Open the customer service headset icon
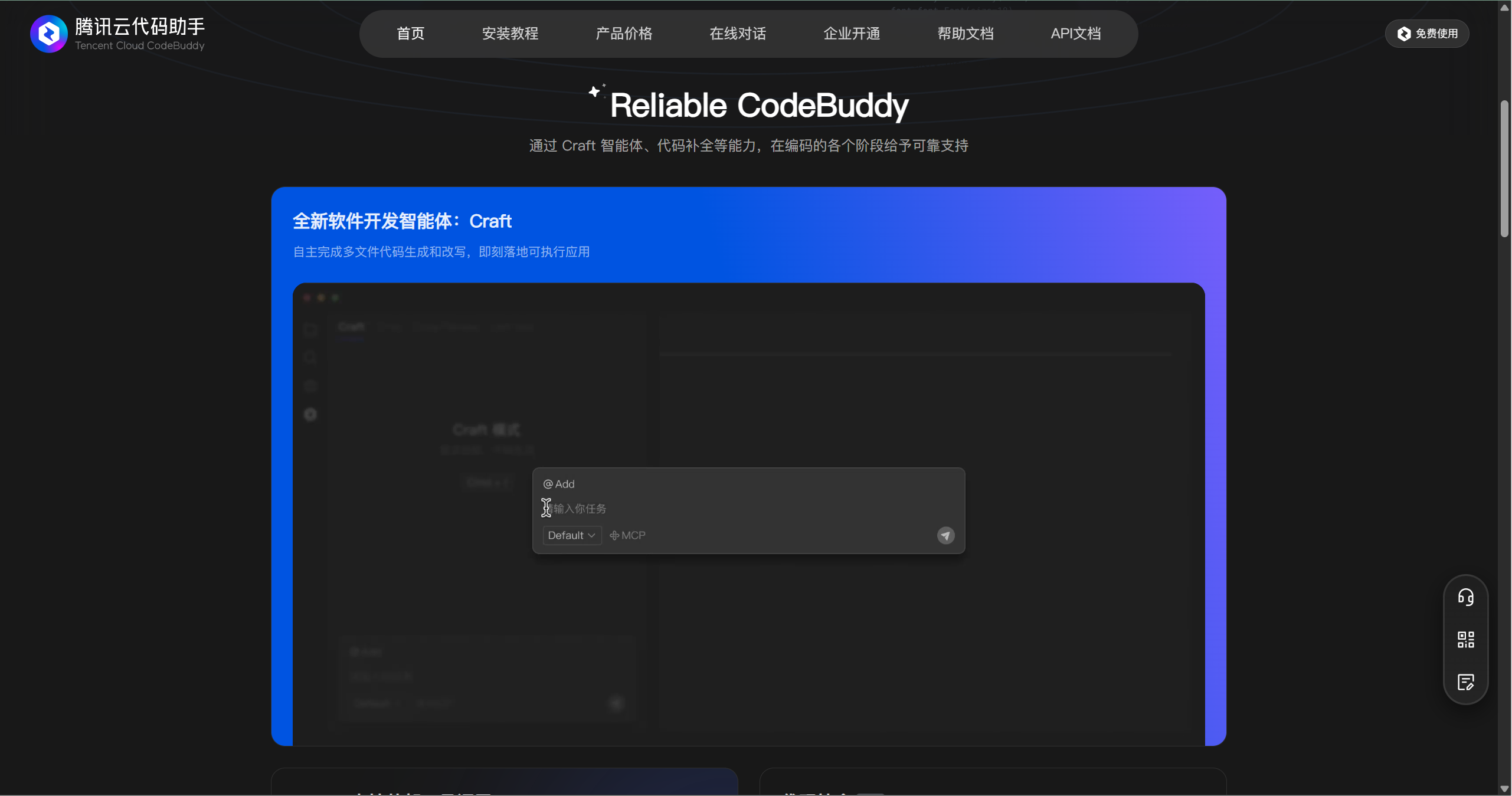This screenshot has height=796, width=1512. [x=1465, y=597]
